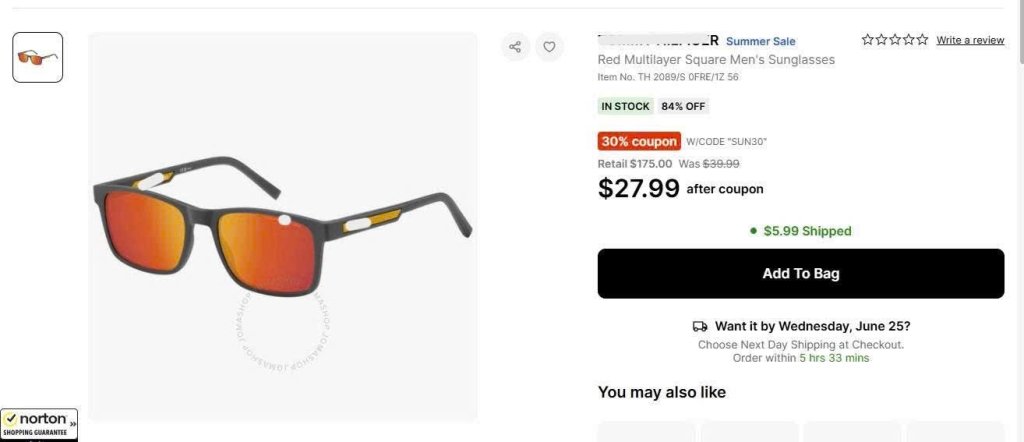Screen dimensions: 1024x442
Task: Click the IN STOCK badge
Action: [625, 106]
